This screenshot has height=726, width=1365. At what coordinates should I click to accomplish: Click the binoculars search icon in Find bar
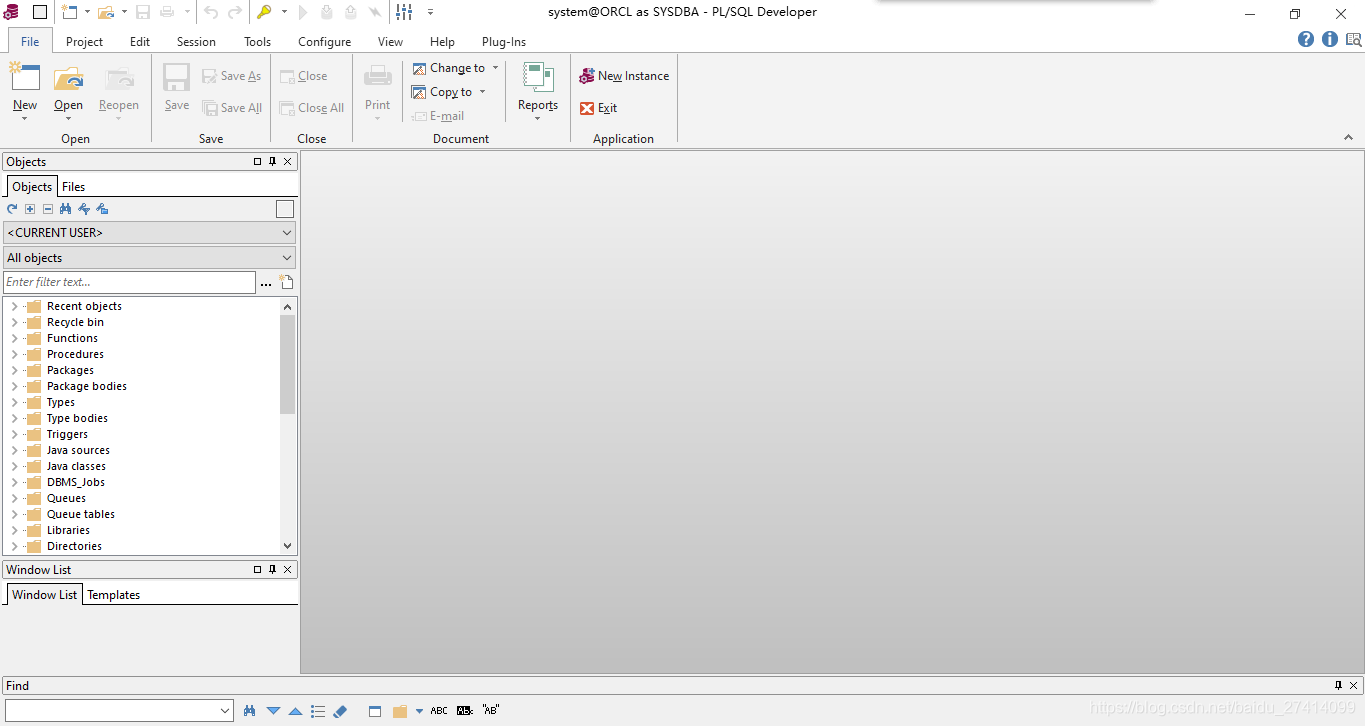[250, 711]
